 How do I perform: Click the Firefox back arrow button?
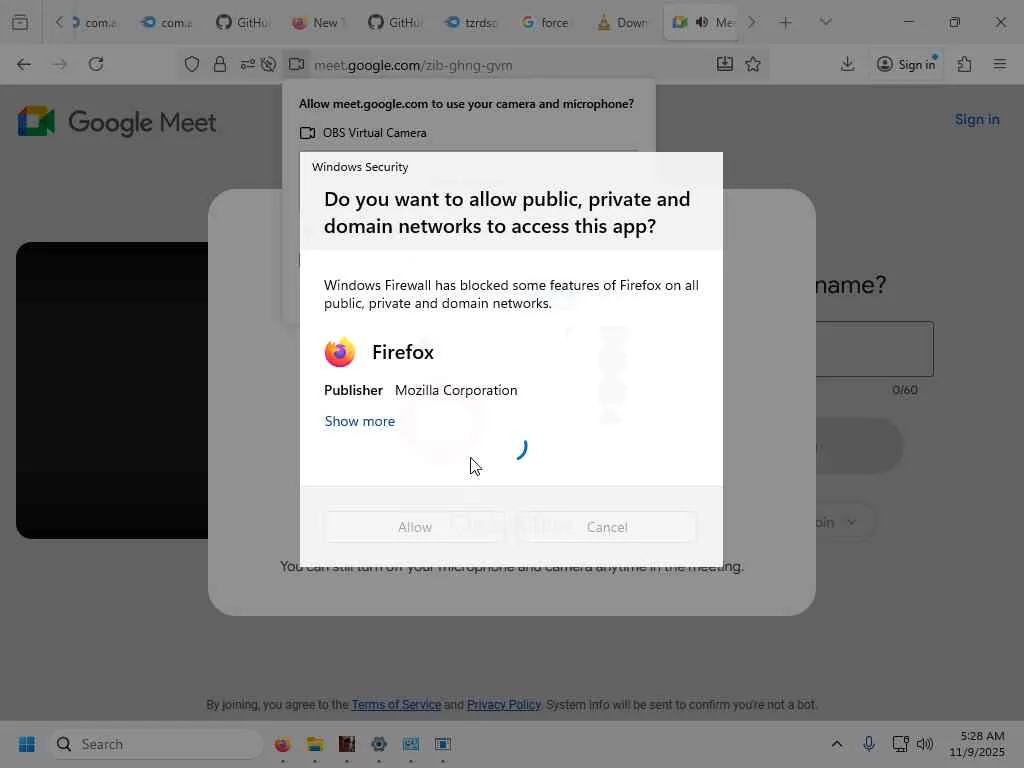pos(24,64)
